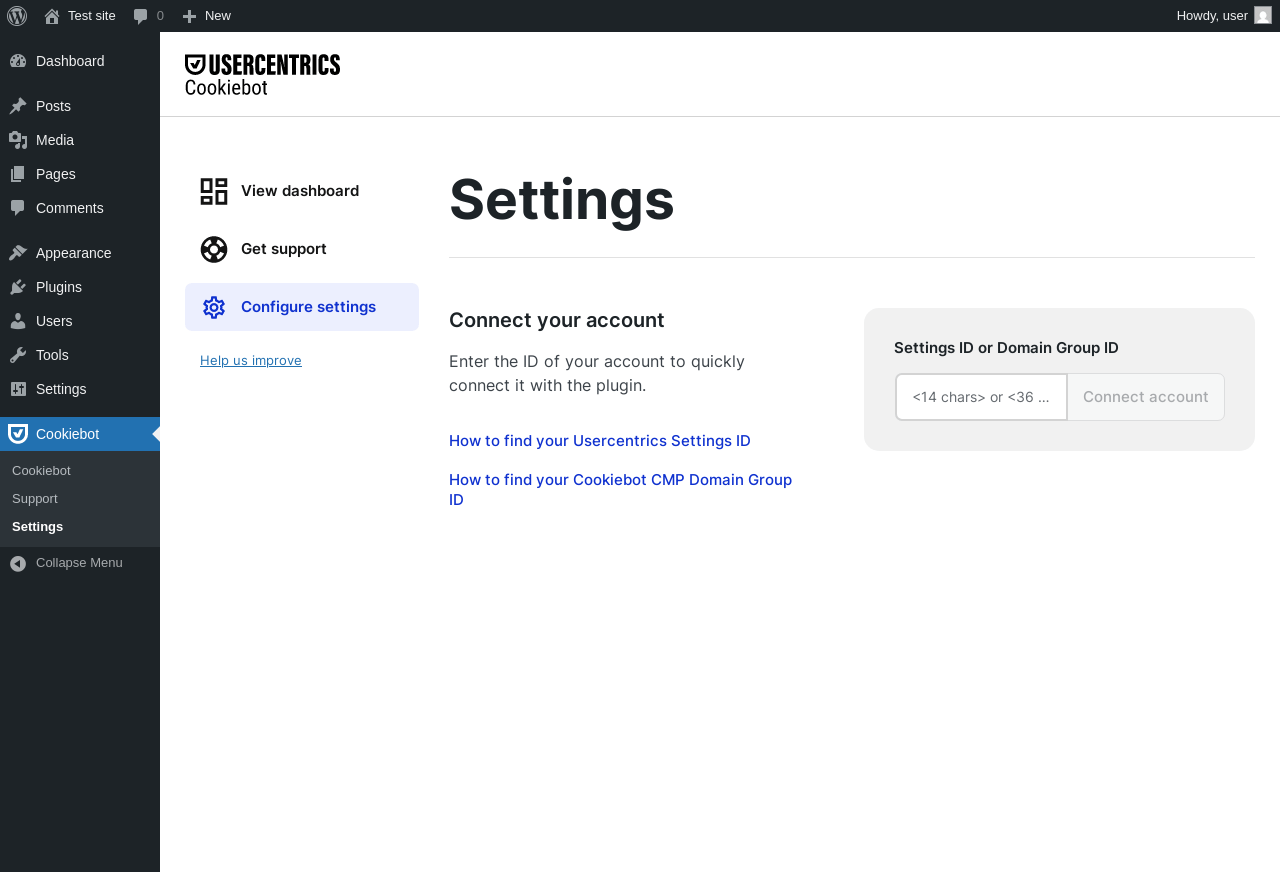Open the Tools menu item
Screen dimensions: 1280x872
pos(52,355)
